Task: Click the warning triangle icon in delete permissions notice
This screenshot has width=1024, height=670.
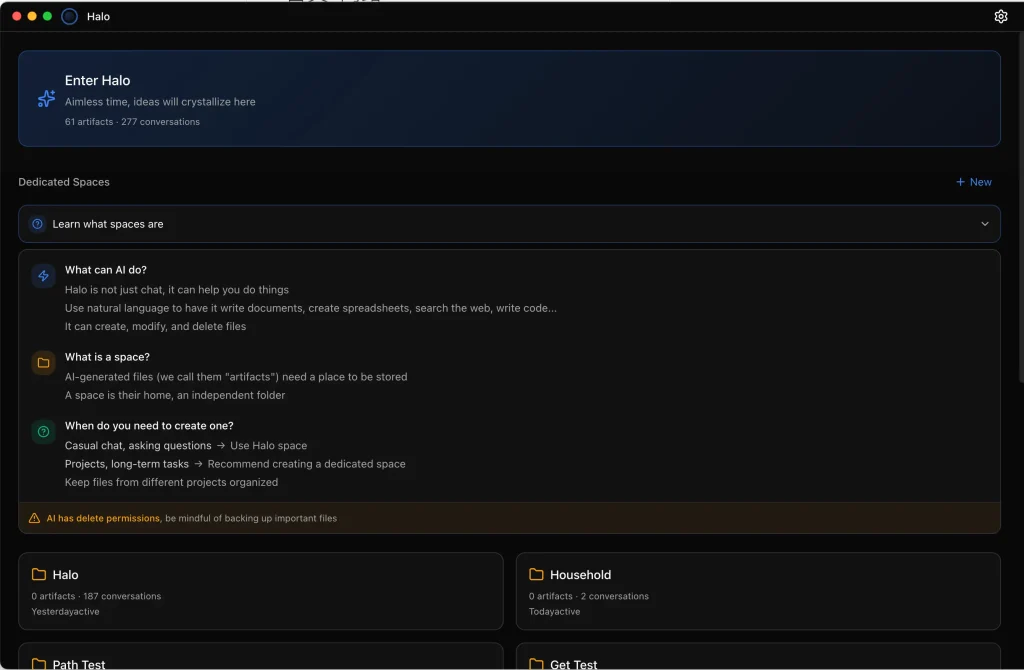Action: [x=35, y=518]
